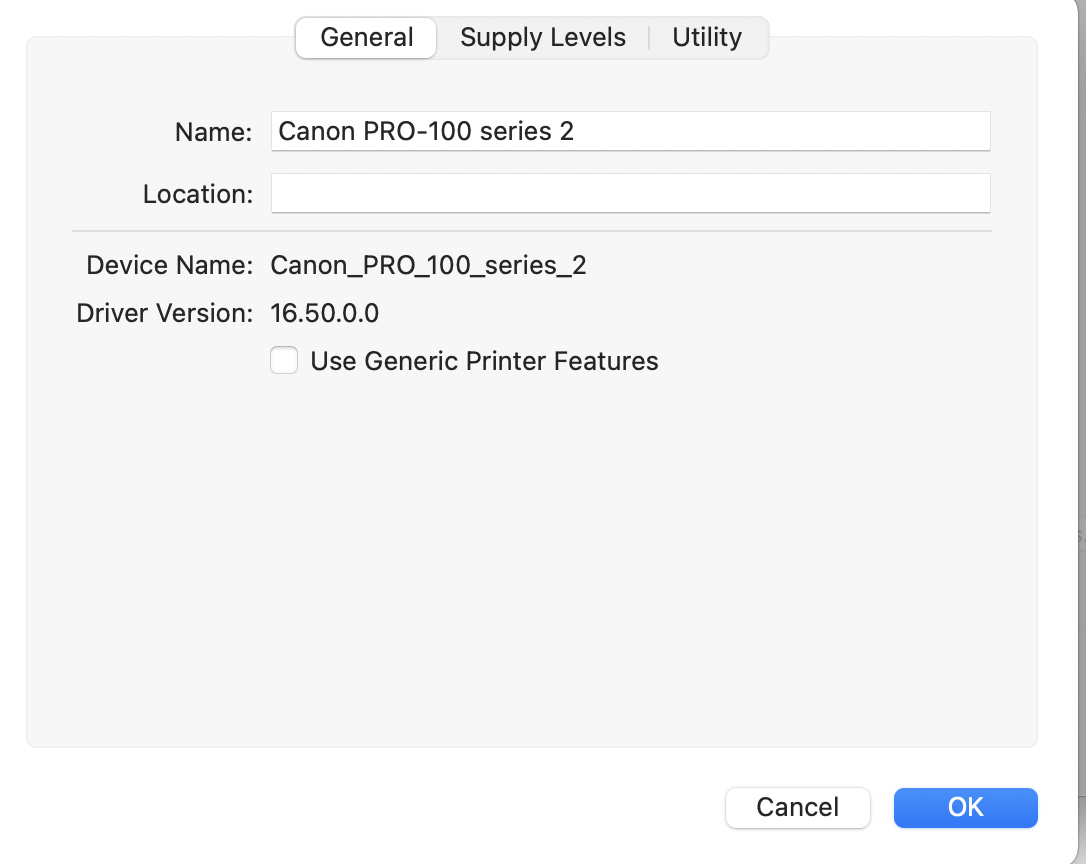Viewport: 1086px width, 864px height.
Task: Click the Canon_PRO_100_series_2 device name value
Action: tap(428, 265)
